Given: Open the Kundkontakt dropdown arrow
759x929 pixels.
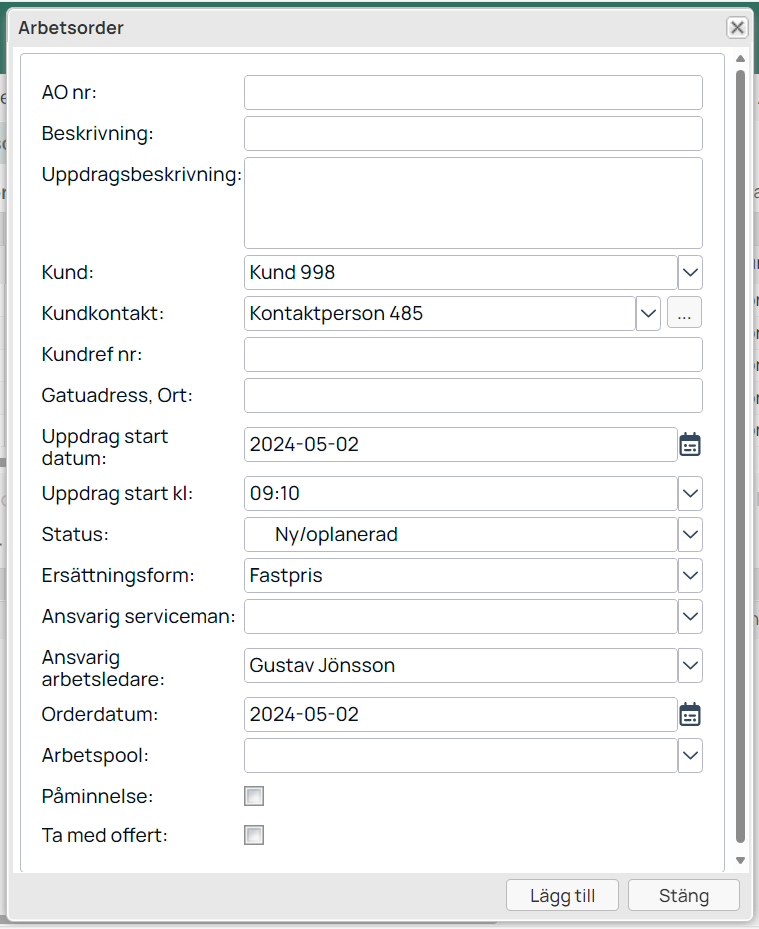Looking at the screenshot, I should [x=648, y=313].
